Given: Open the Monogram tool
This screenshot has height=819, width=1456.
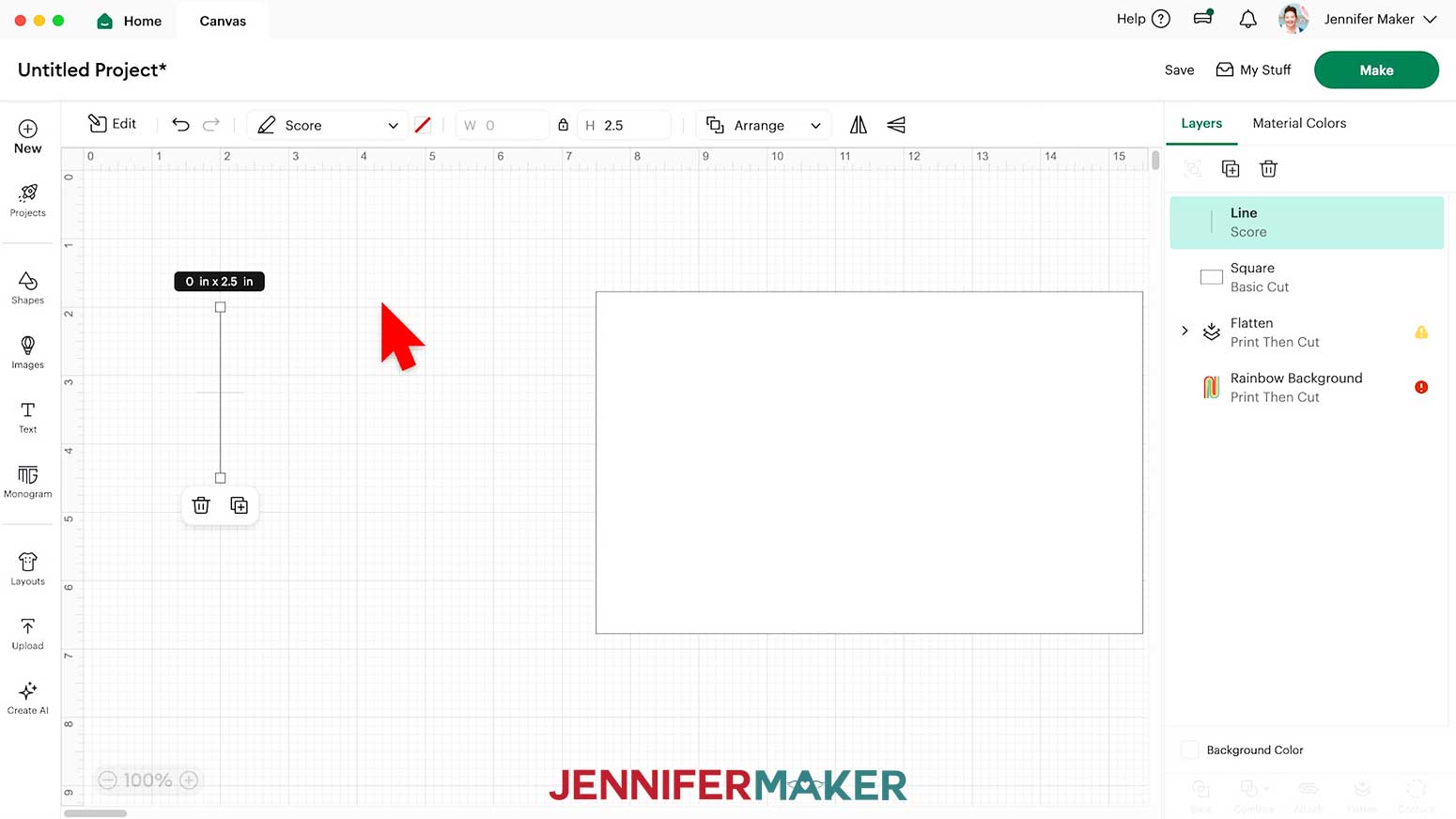Looking at the screenshot, I should click(x=27, y=482).
